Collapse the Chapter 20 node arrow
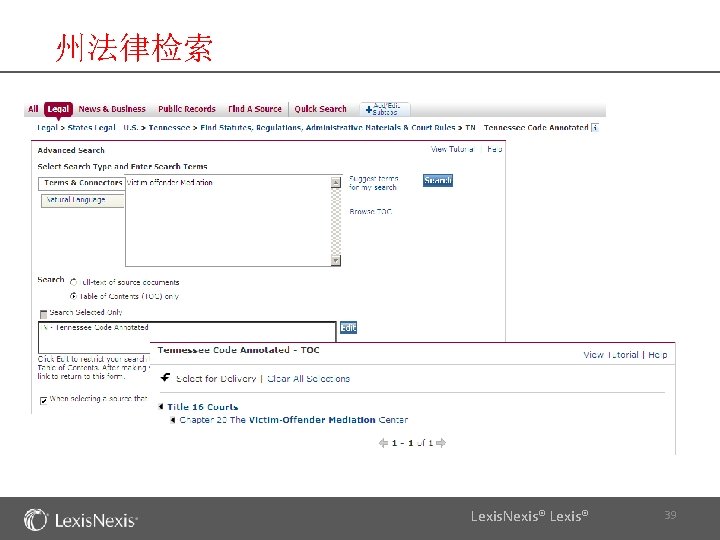This screenshot has width=720, height=540. (x=173, y=420)
